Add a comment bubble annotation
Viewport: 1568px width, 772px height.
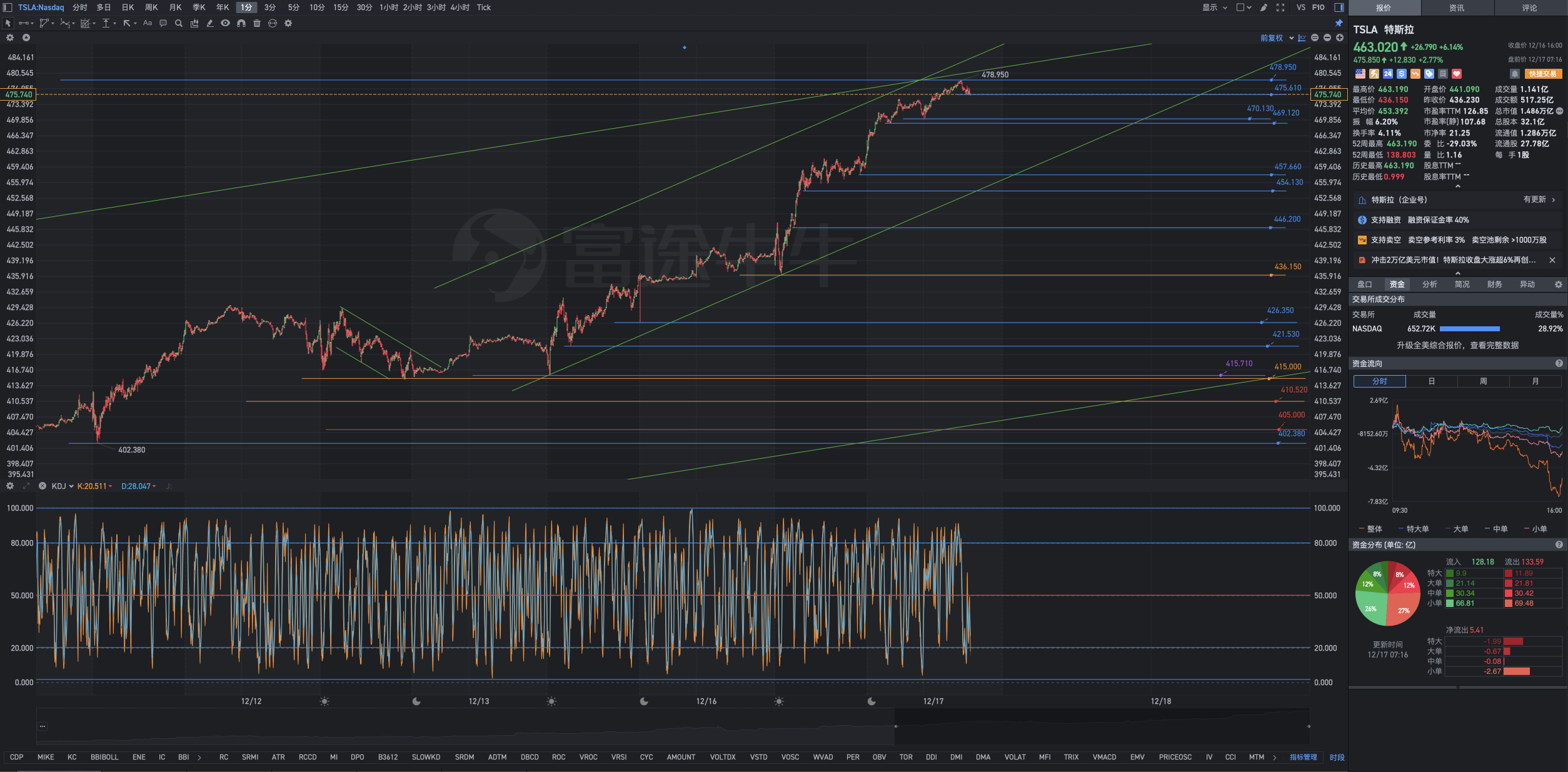point(163,23)
